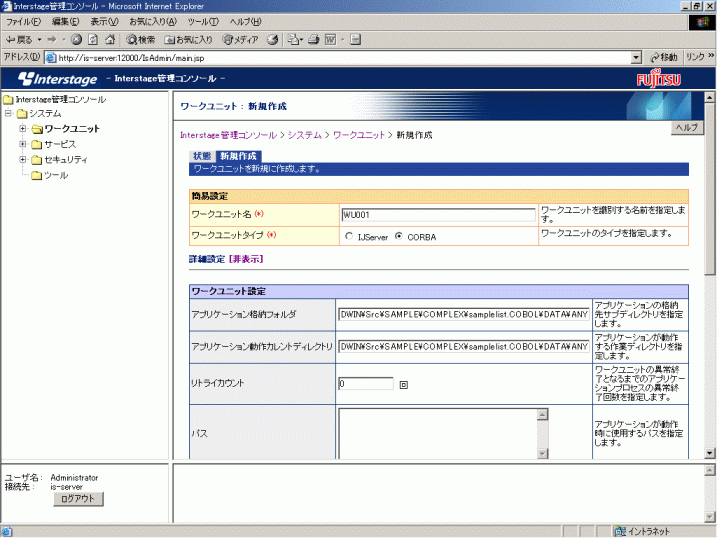717x538 pixels.
Task: Click inside the パス text area
Action: tap(438, 433)
